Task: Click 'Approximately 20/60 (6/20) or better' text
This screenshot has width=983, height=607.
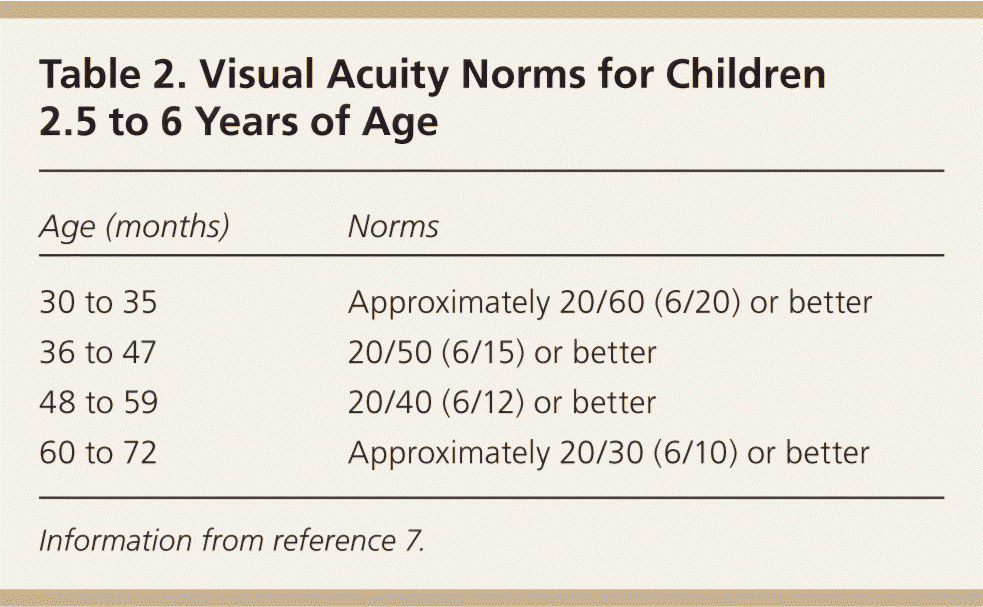Action: coord(610,302)
